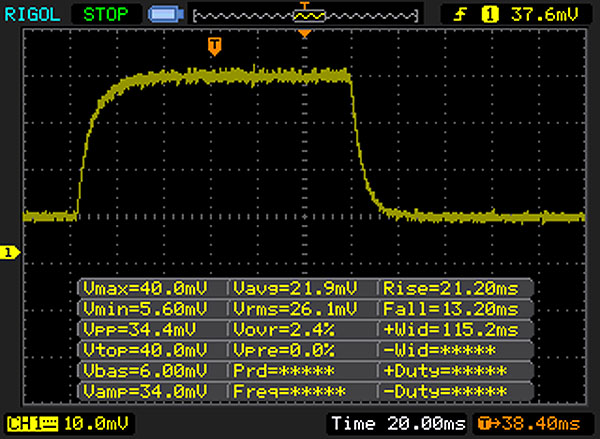Click the Vmax=40.0mV measurement
The image size is (600, 439).
click(145, 288)
